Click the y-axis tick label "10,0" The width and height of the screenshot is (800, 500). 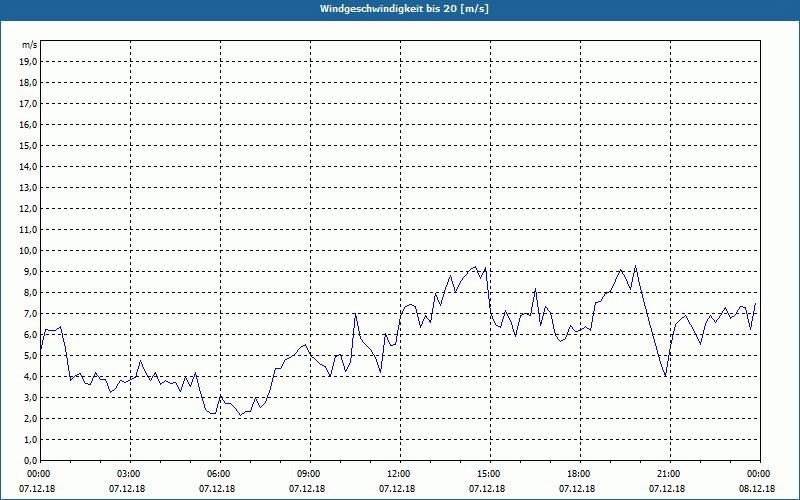point(28,251)
